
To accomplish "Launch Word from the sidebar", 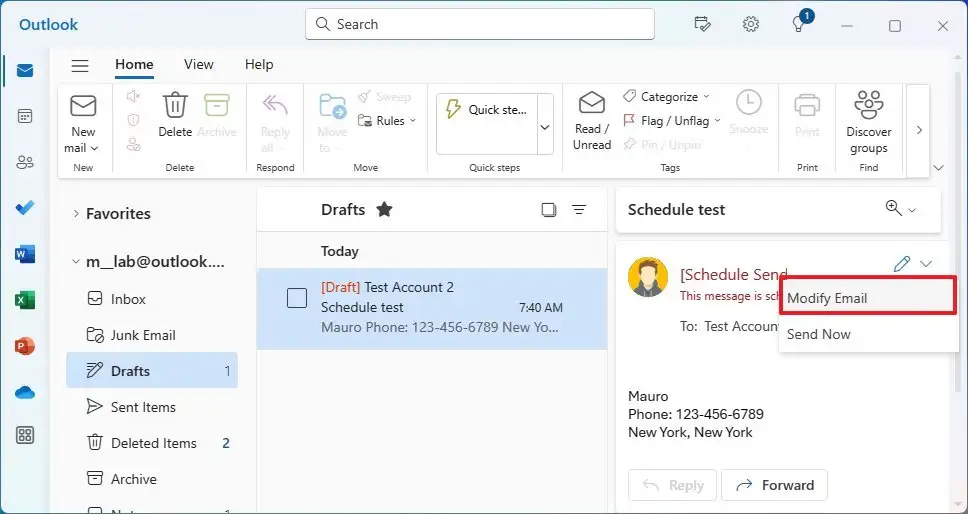I will click(x=25, y=254).
